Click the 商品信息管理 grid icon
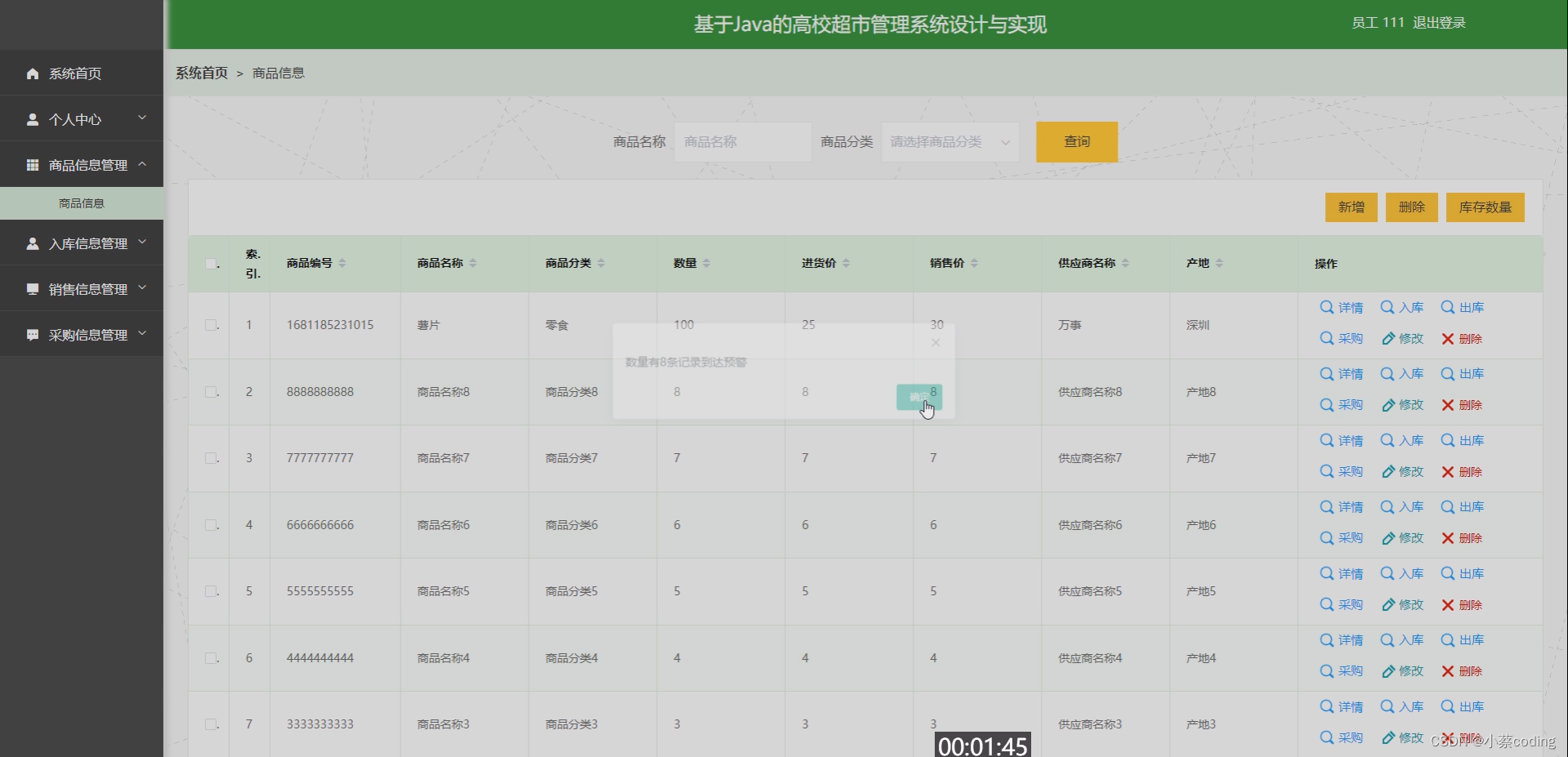The height and width of the screenshot is (757, 1568). (x=33, y=165)
